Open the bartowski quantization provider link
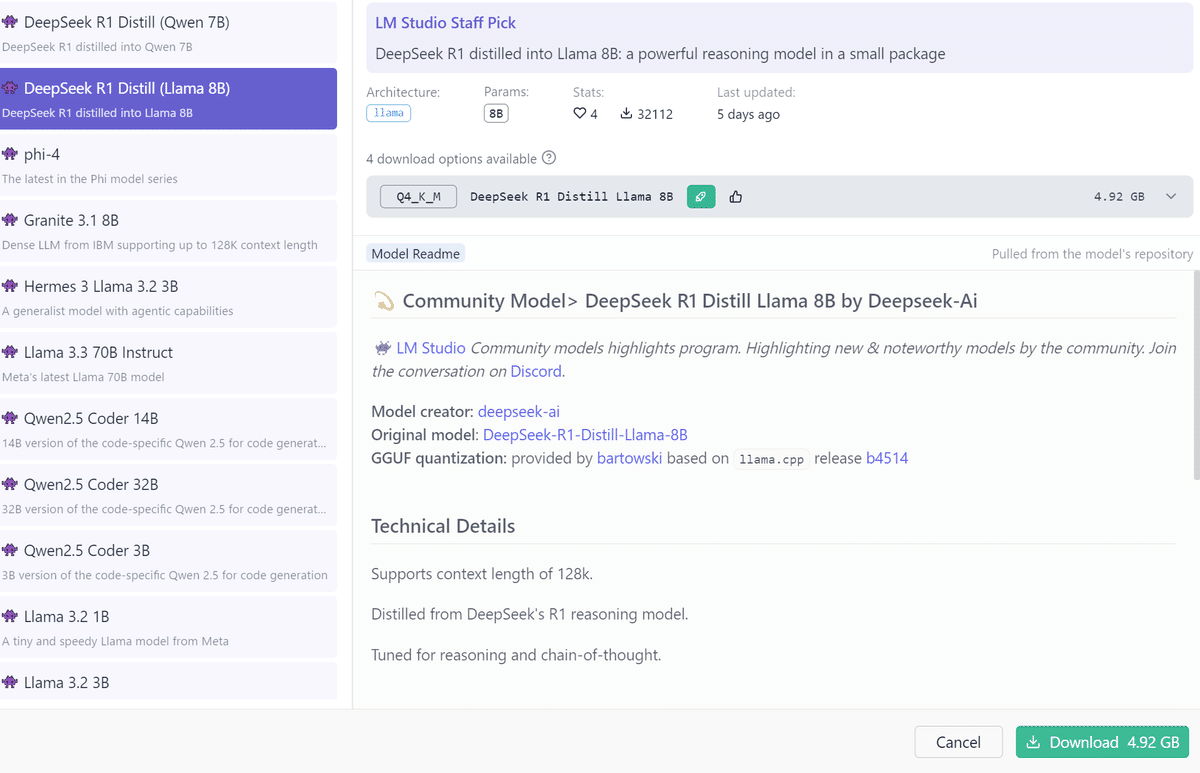Screen dimensions: 1200x773 [x=630, y=458]
